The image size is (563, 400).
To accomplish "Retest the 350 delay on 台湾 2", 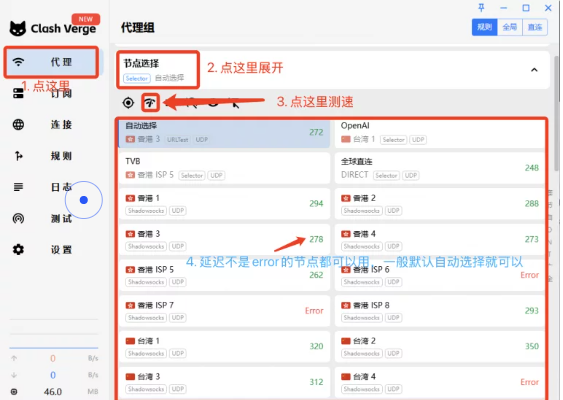I will tap(531, 346).
